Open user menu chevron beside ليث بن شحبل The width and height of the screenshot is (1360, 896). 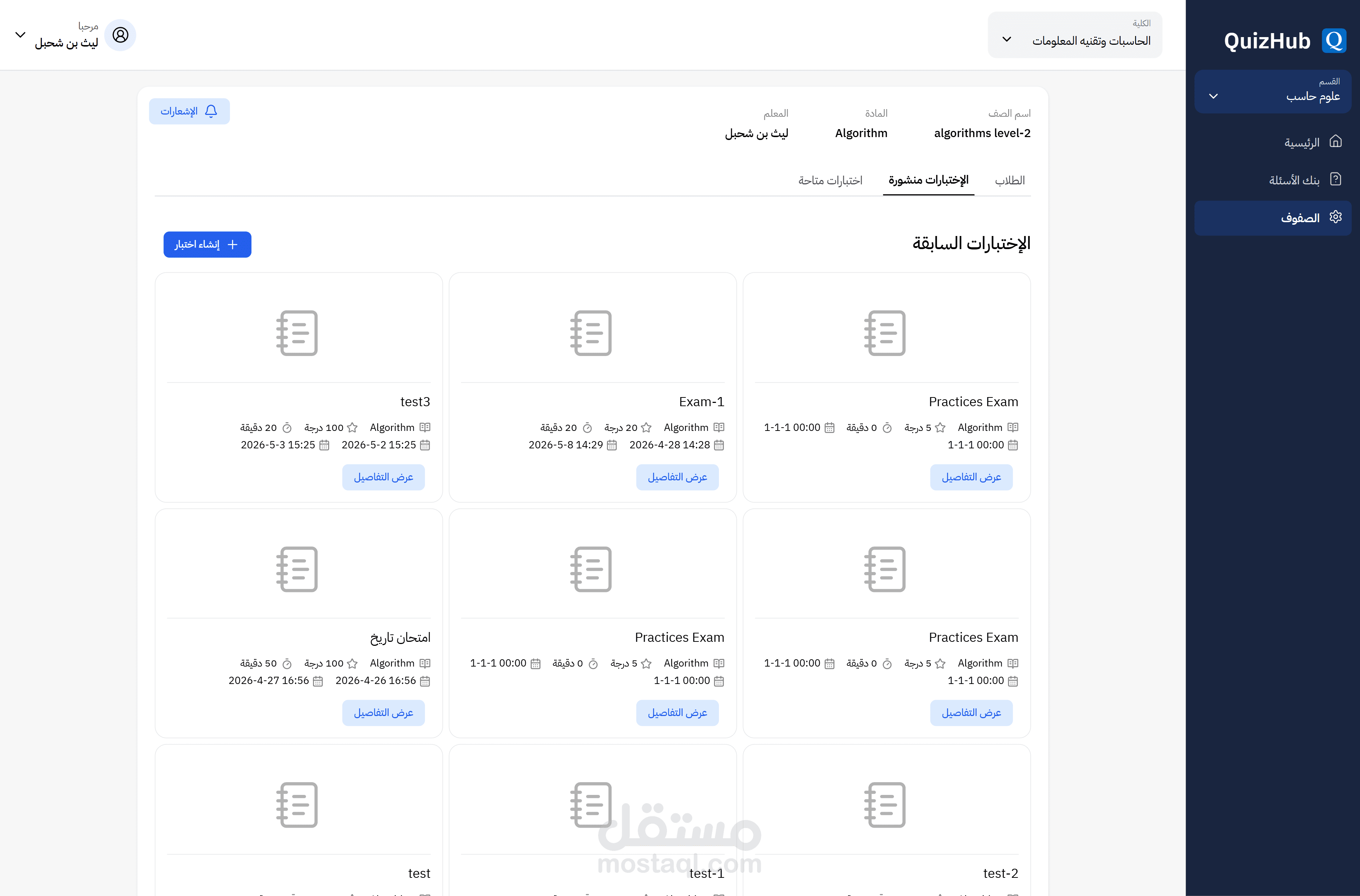(x=20, y=35)
